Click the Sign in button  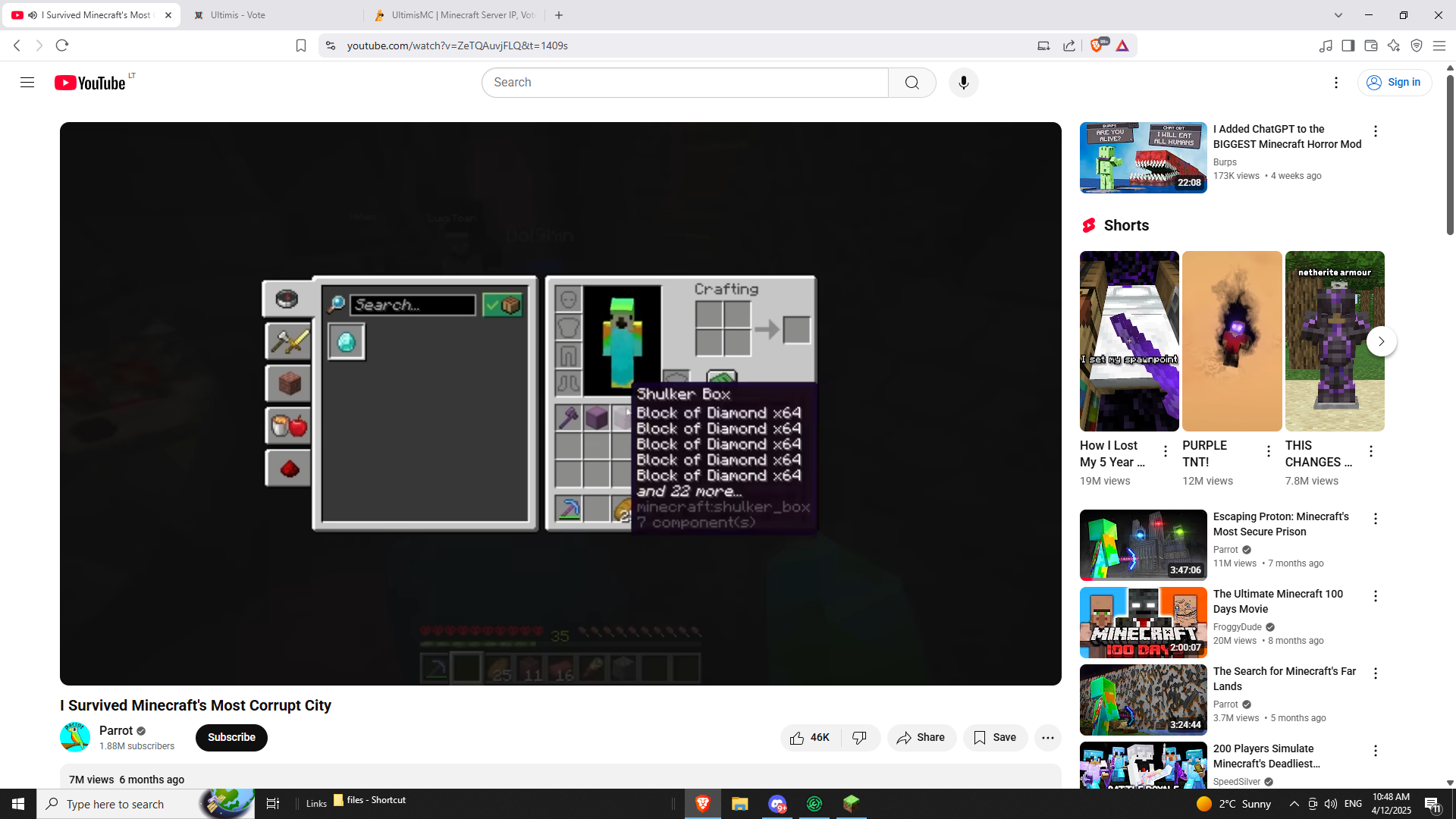[x=1394, y=83]
